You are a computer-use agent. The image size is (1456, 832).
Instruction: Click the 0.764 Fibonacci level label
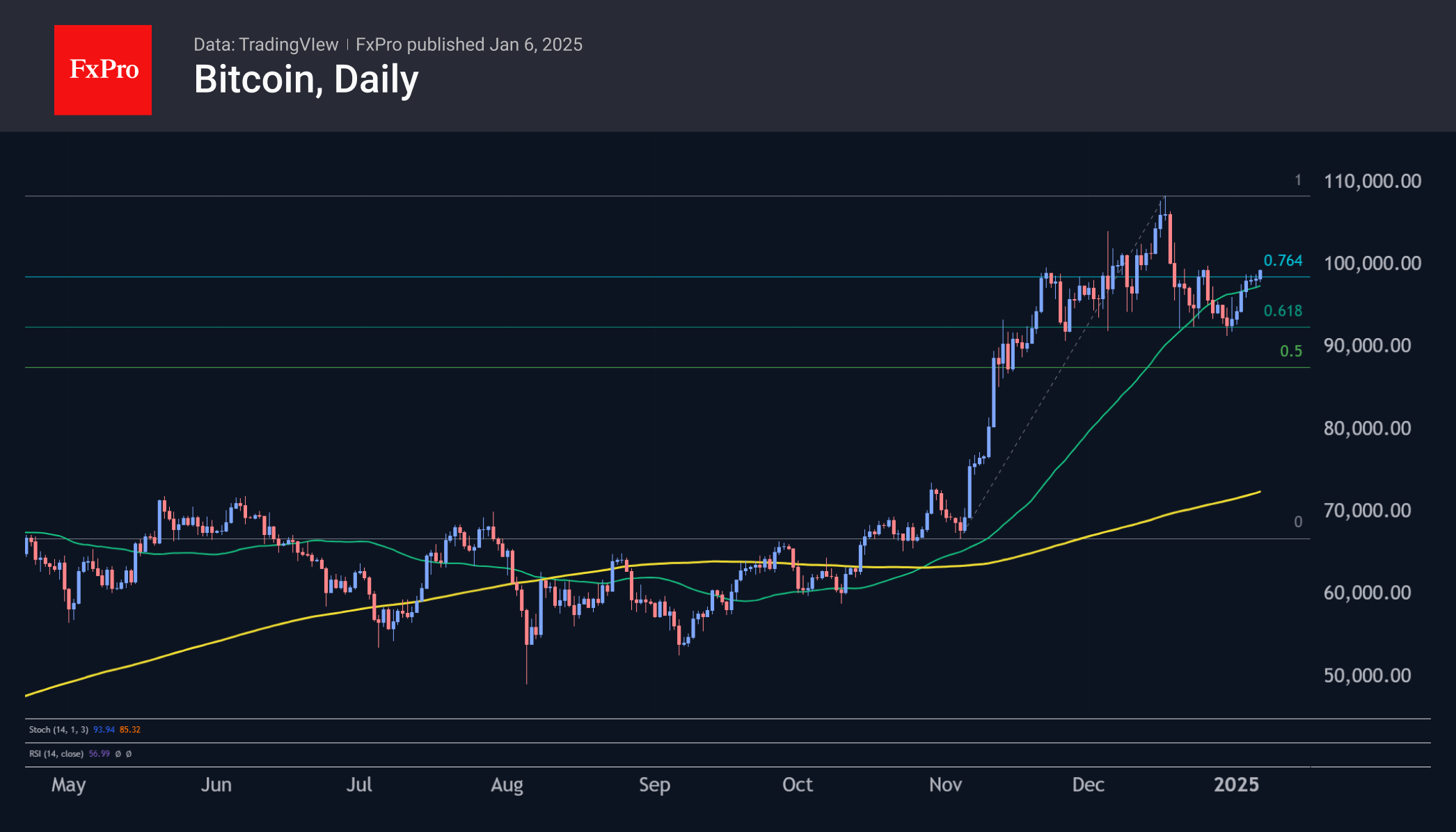1282,261
